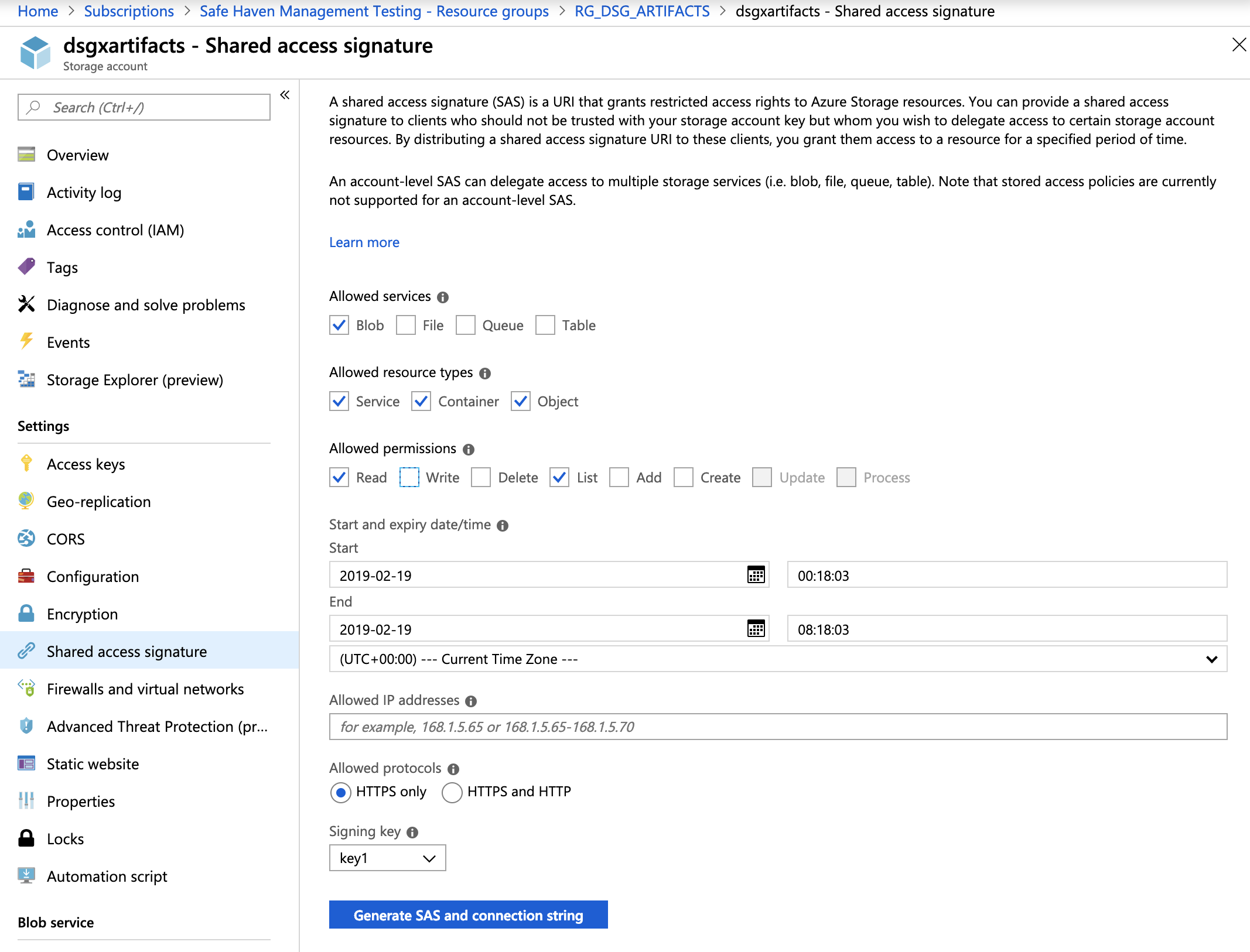Click the Properties bars icon
The image size is (1250, 952).
26,800
